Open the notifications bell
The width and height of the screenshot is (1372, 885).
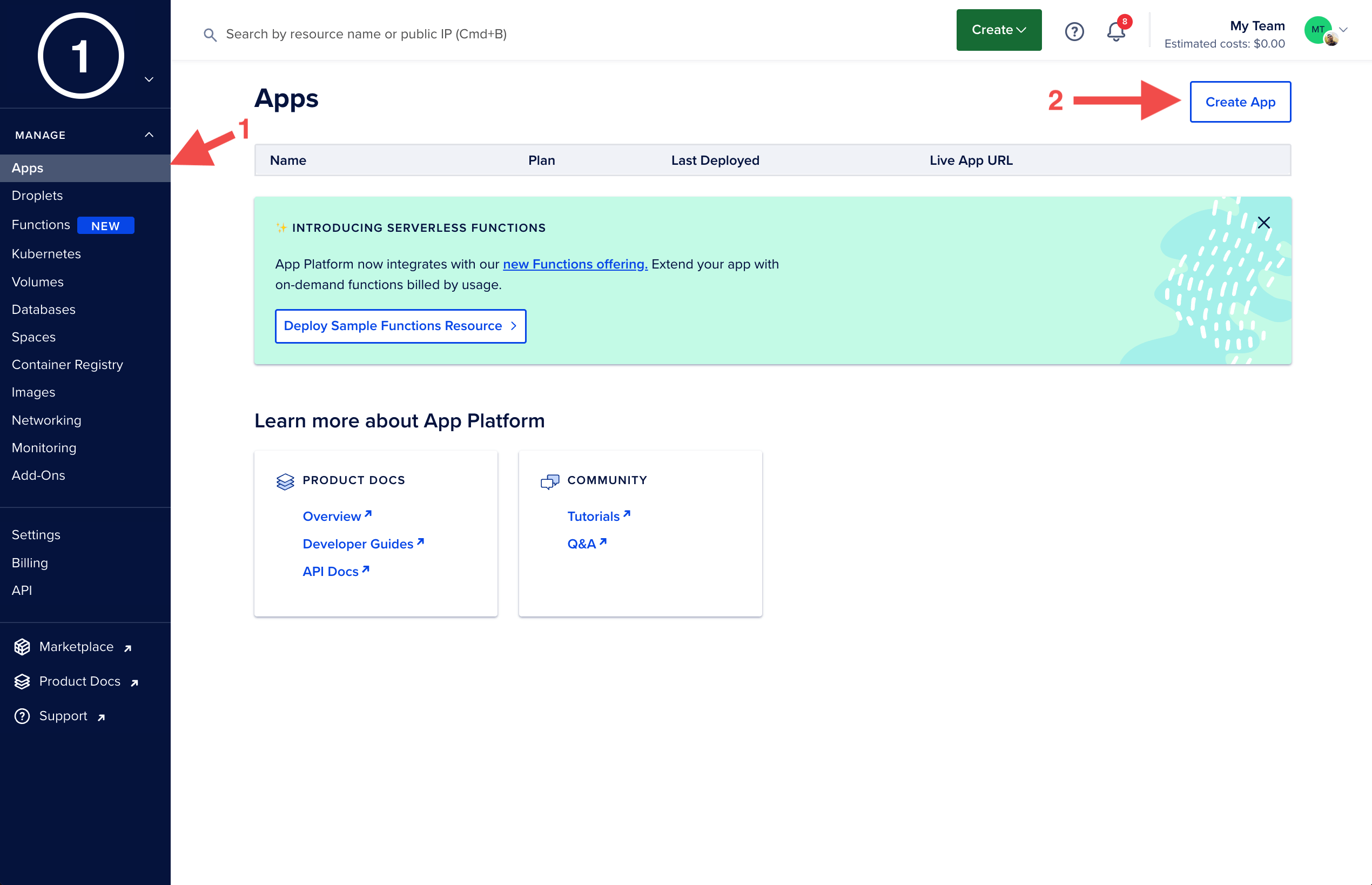pos(1115,31)
